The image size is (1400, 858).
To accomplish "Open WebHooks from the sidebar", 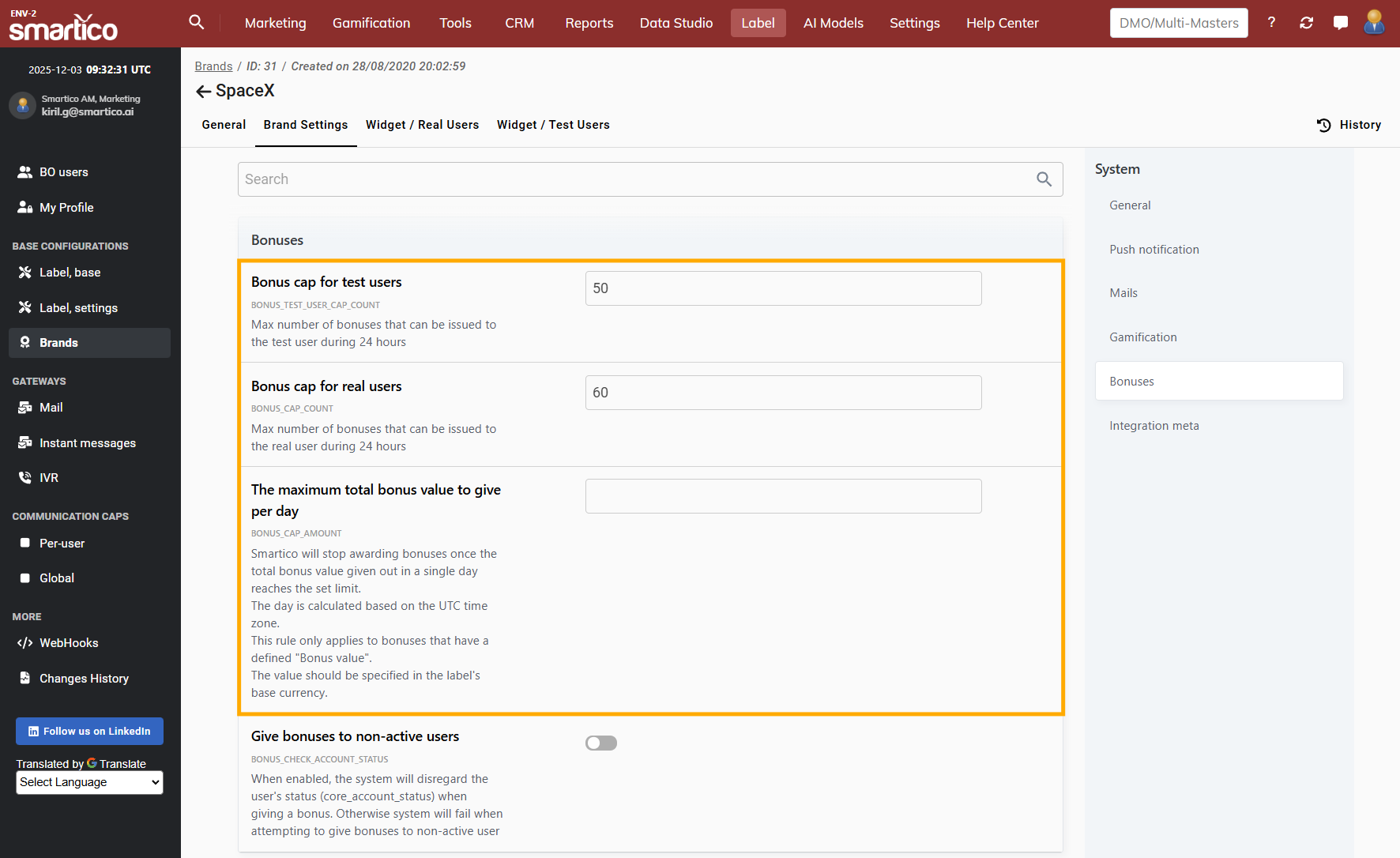I will tap(69, 643).
